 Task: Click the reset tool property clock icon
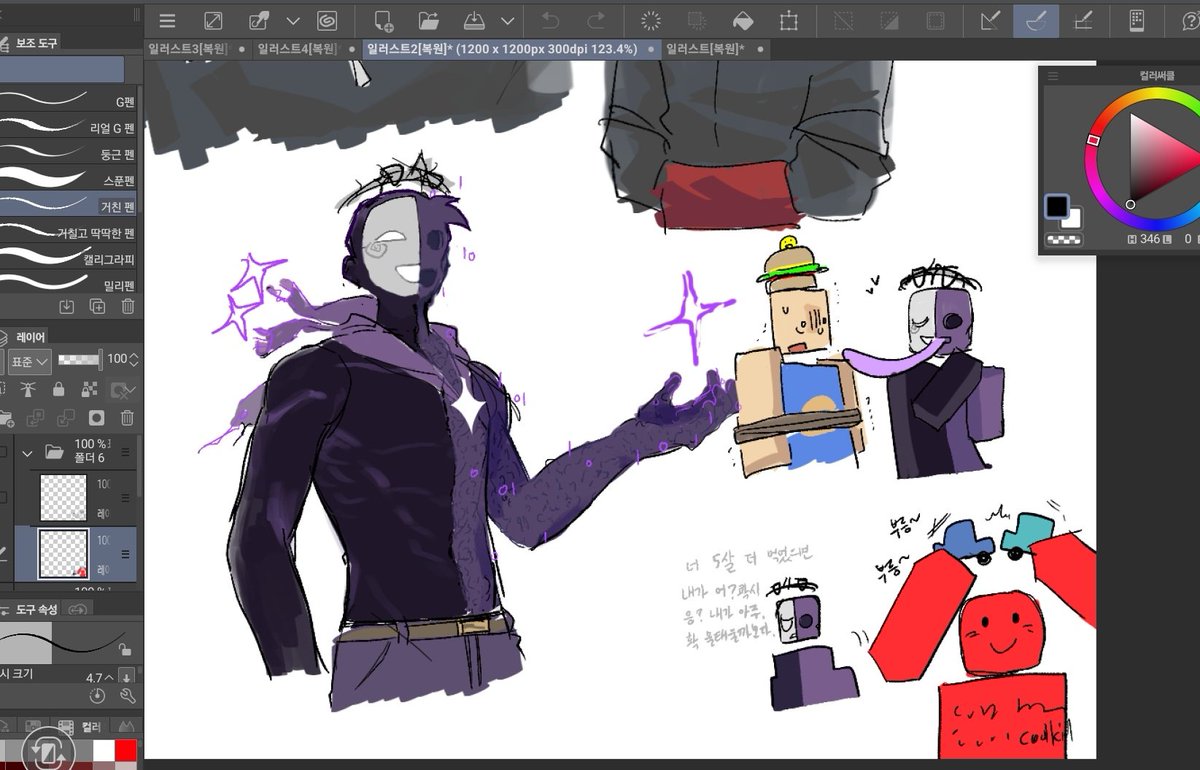pos(97,696)
